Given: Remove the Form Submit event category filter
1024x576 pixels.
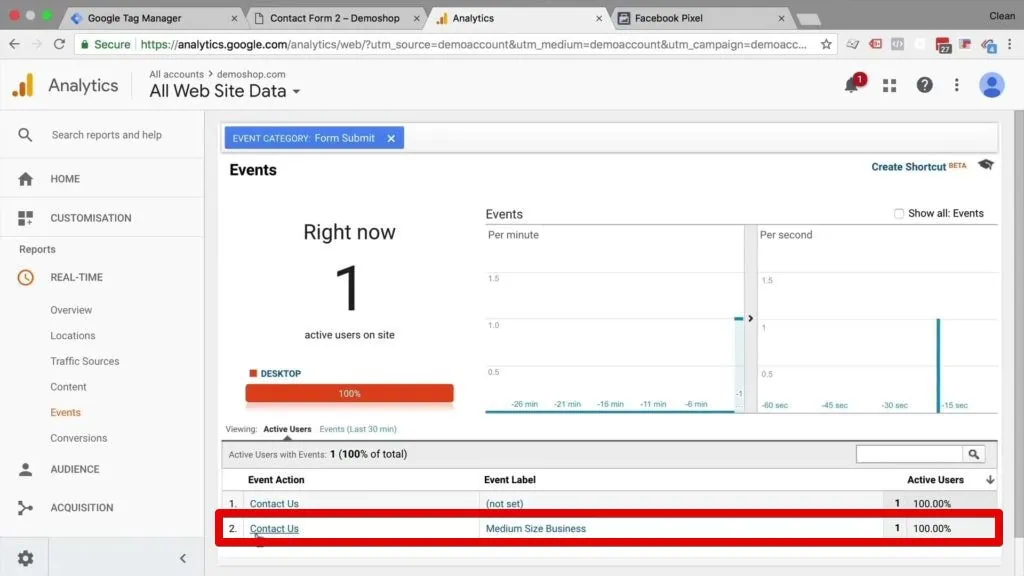Looking at the screenshot, I should (390, 138).
